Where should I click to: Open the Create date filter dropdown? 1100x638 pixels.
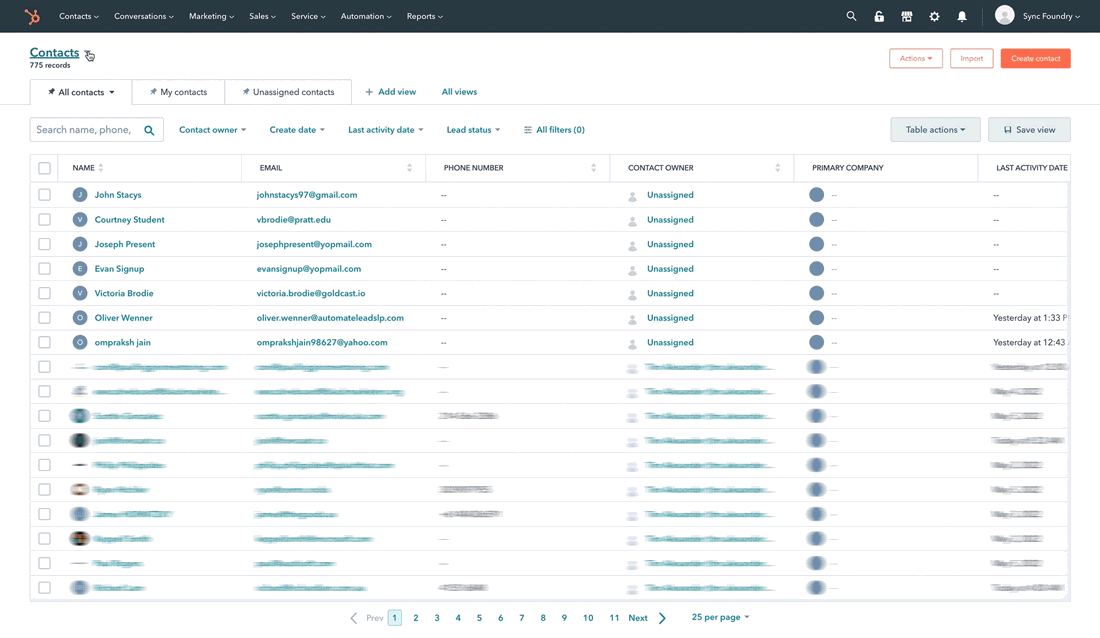297,130
